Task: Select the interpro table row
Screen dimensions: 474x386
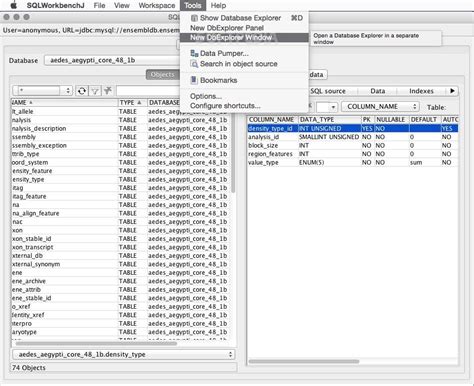Action: (122, 323)
